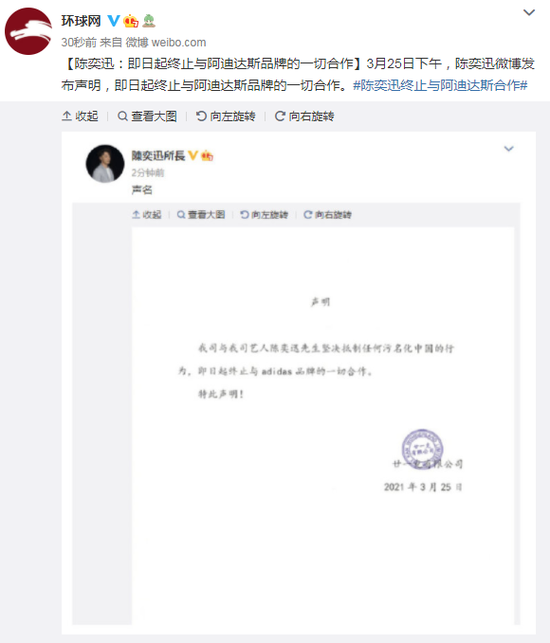This screenshot has height=643, width=550.
Task: Expand the post options chevron at top right
Action: 529,12
